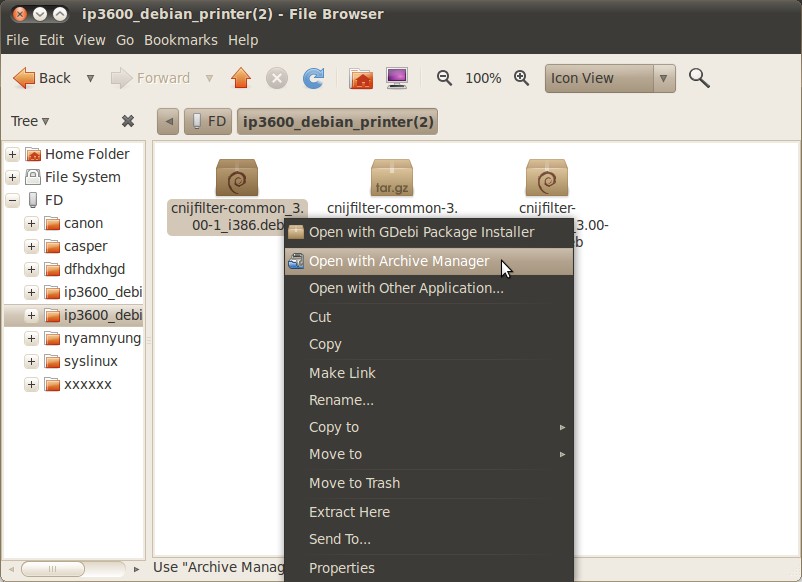Open the Copy to submenu
The image size is (802, 582).
[429, 427]
